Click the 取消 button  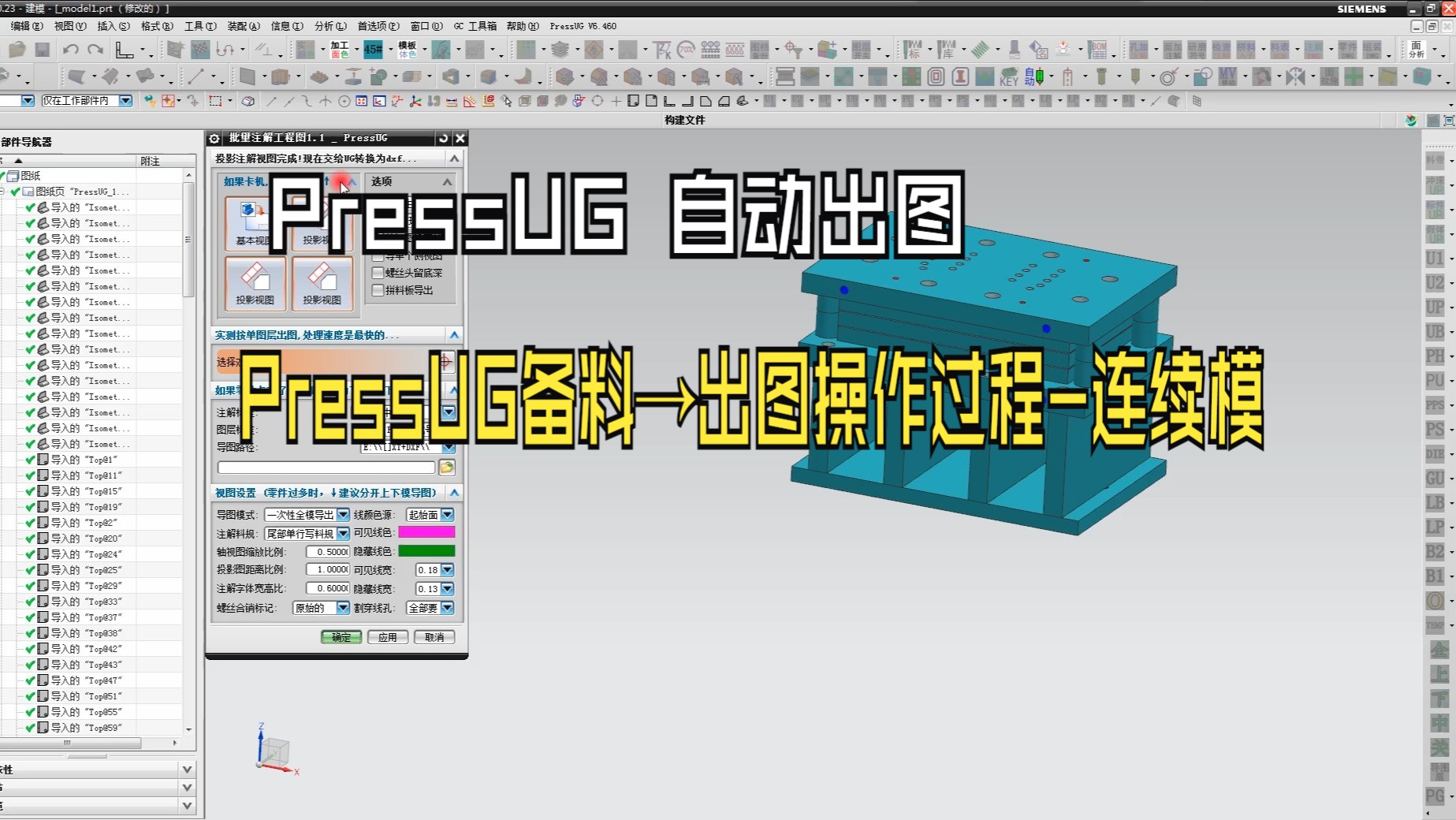[434, 637]
